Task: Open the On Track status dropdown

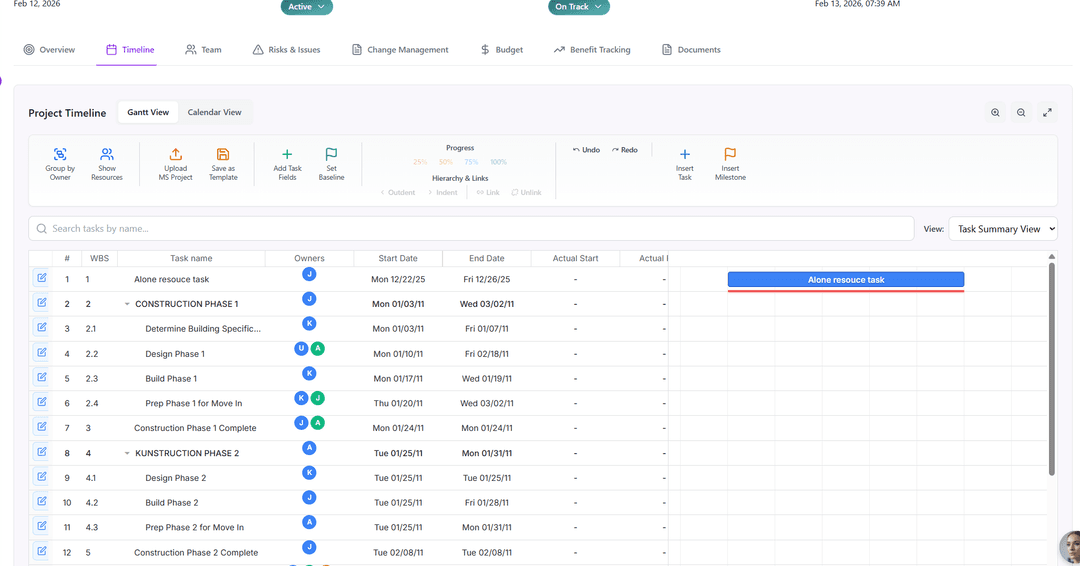Action: [579, 7]
